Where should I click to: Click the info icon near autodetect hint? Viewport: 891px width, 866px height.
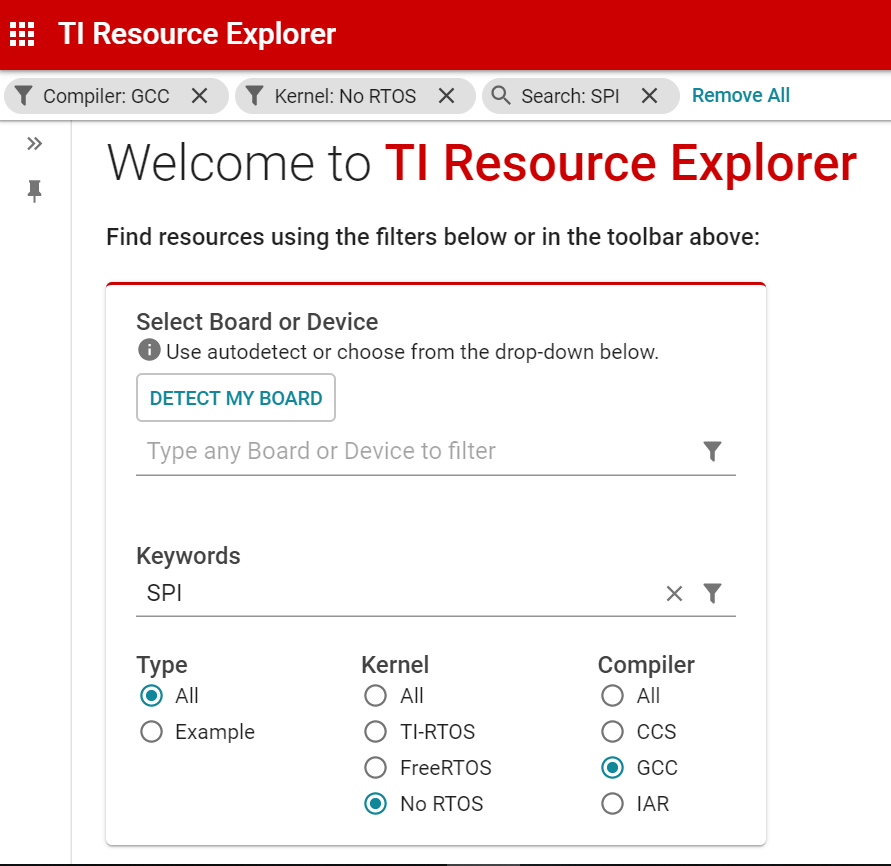click(149, 351)
